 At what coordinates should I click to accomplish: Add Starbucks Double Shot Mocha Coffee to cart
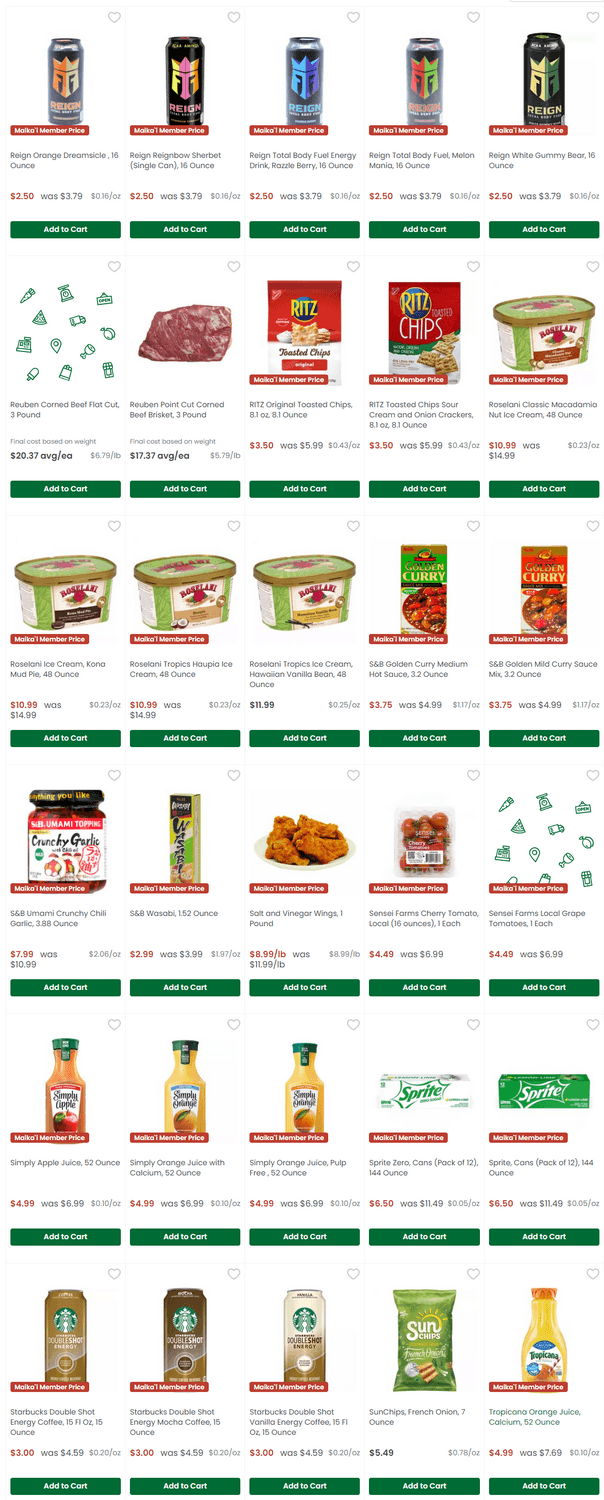point(185,1486)
